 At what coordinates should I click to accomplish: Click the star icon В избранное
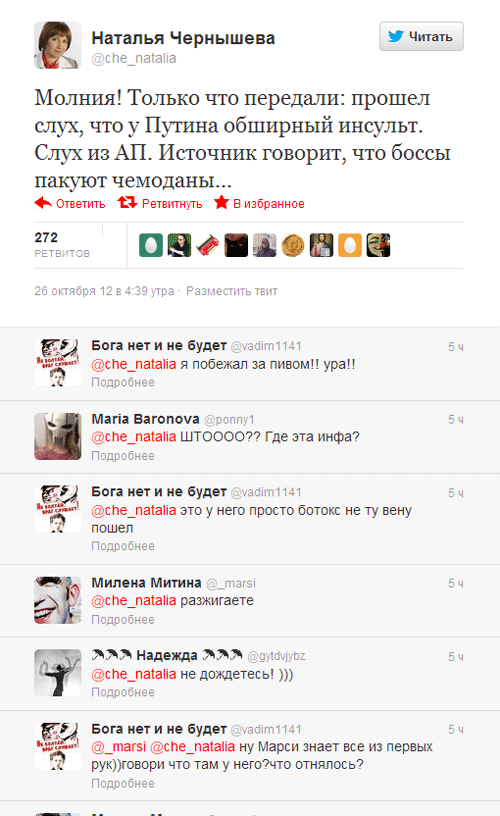click(222, 202)
